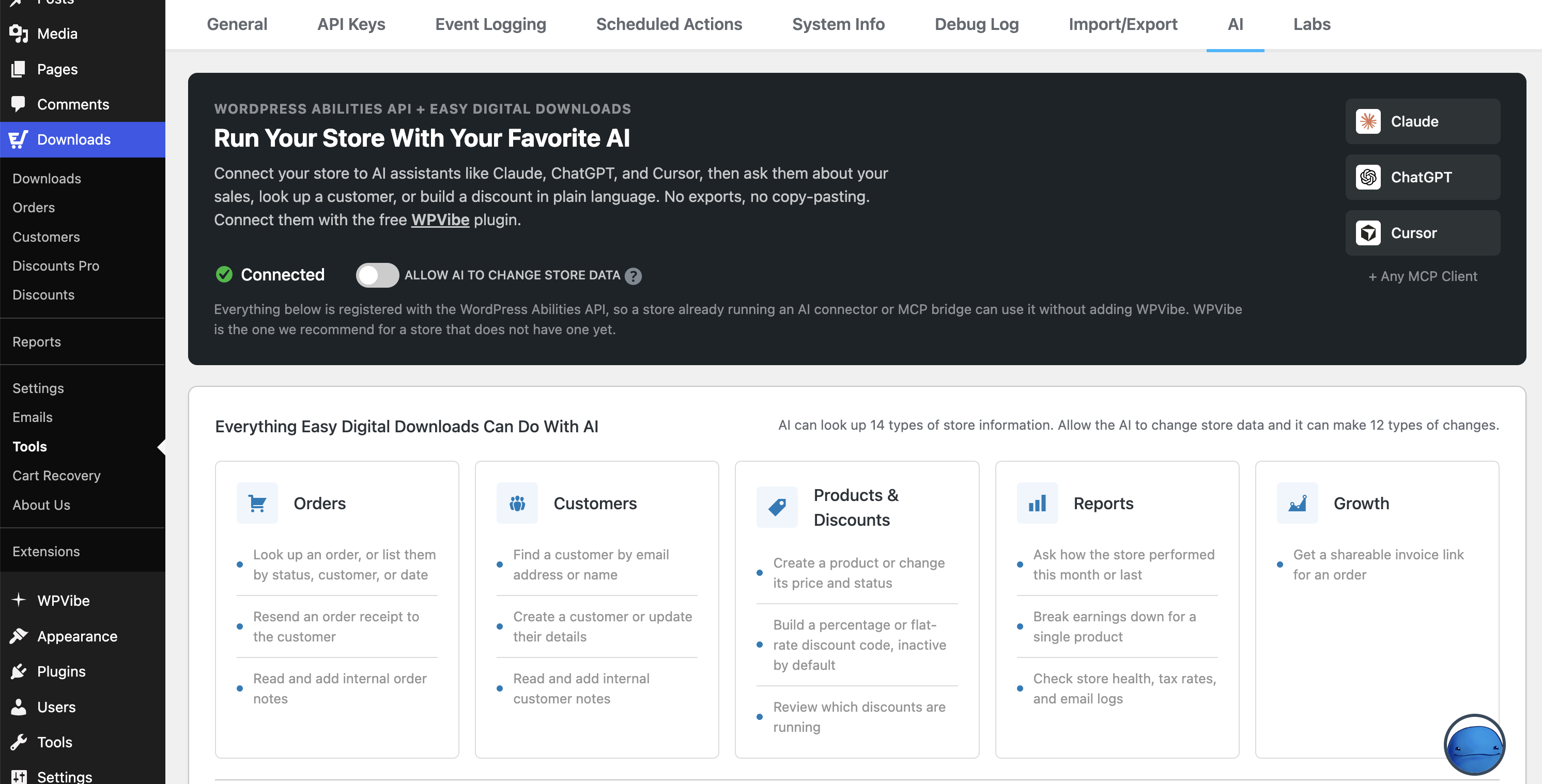This screenshot has width=1542, height=784.
Task: Open Discounts submenu item
Action: click(43, 294)
